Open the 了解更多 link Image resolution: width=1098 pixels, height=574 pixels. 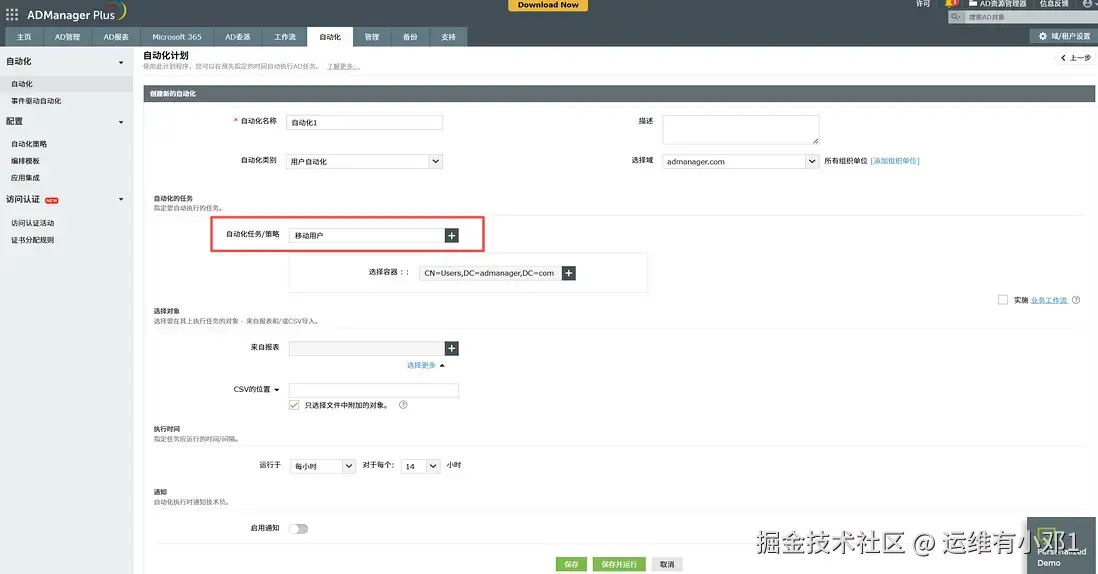click(x=343, y=66)
